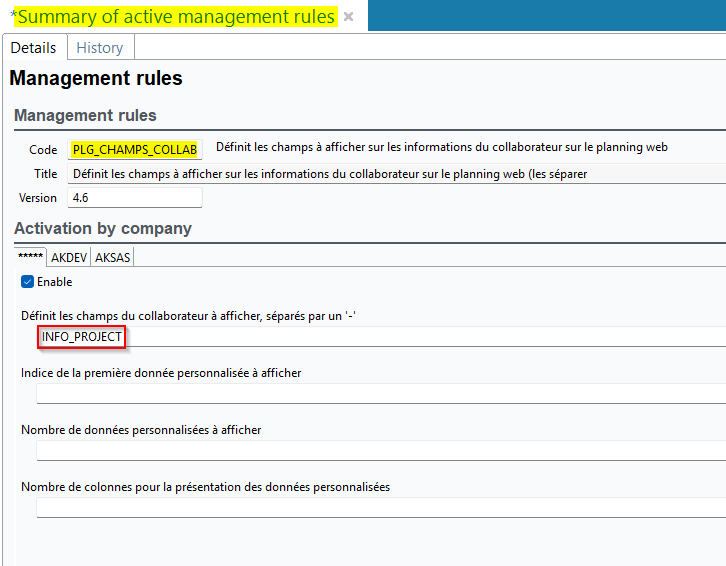Screen dimensions: 726x566
Task: Open the Details tab
Action: click(33, 48)
